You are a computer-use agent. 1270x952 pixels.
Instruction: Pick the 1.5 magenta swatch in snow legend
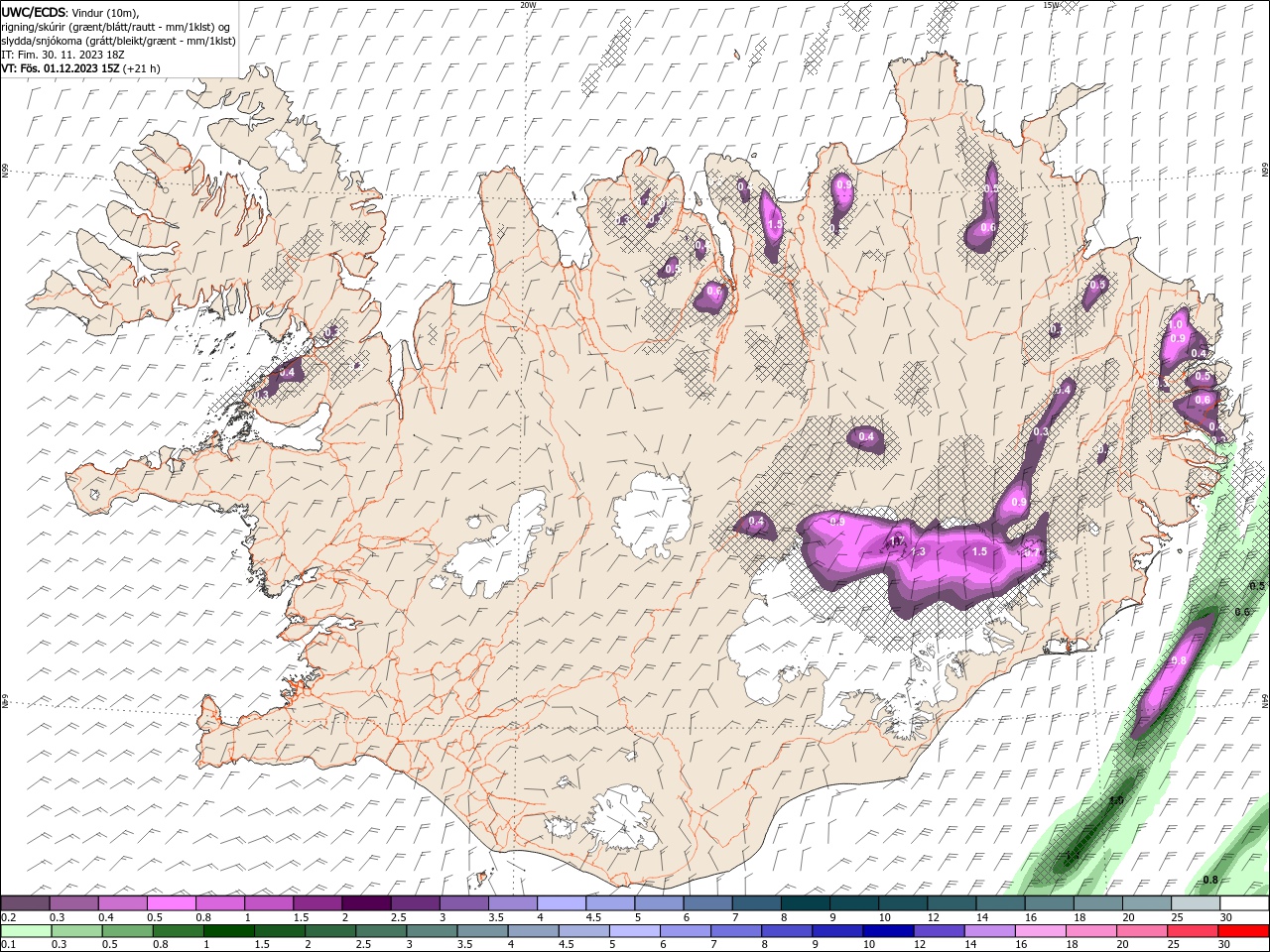(317, 903)
